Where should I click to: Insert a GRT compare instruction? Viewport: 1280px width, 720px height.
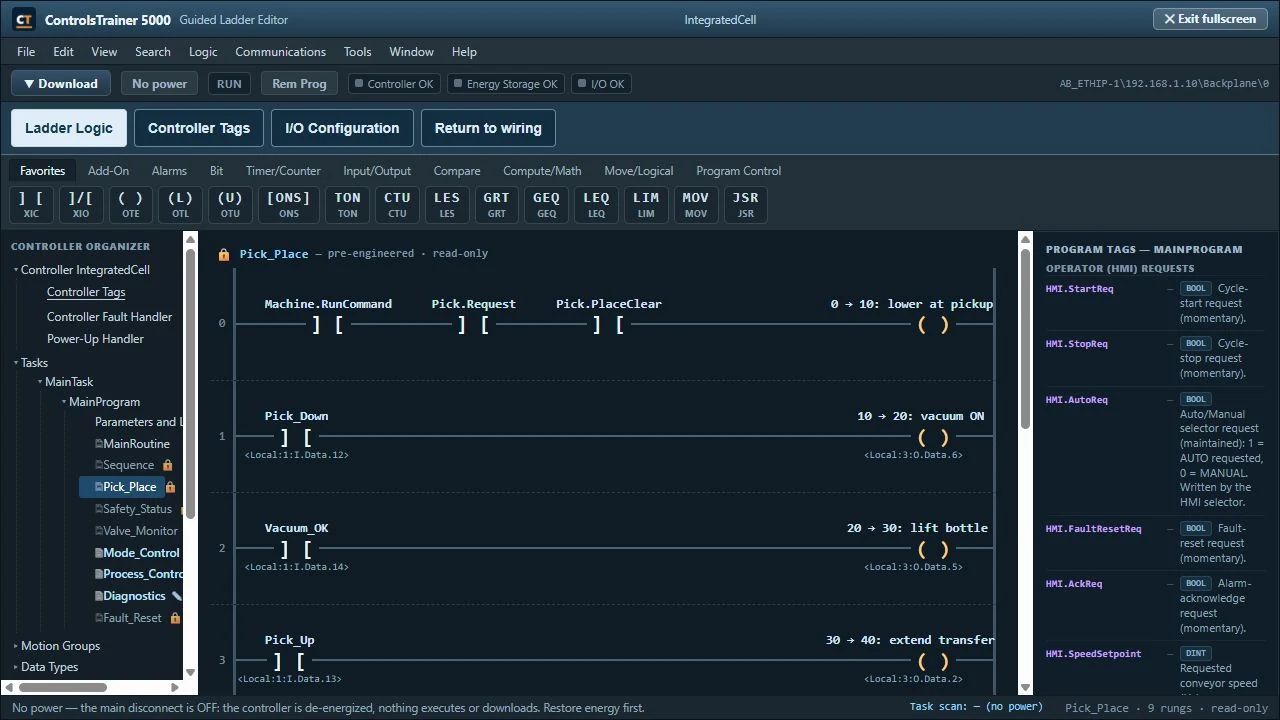click(x=497, y=204)
